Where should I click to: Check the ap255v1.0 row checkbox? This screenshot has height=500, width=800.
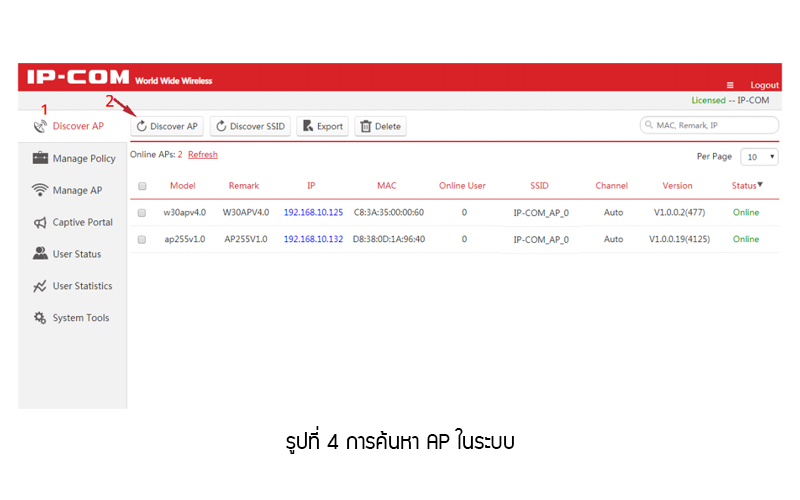coord(142,239)
